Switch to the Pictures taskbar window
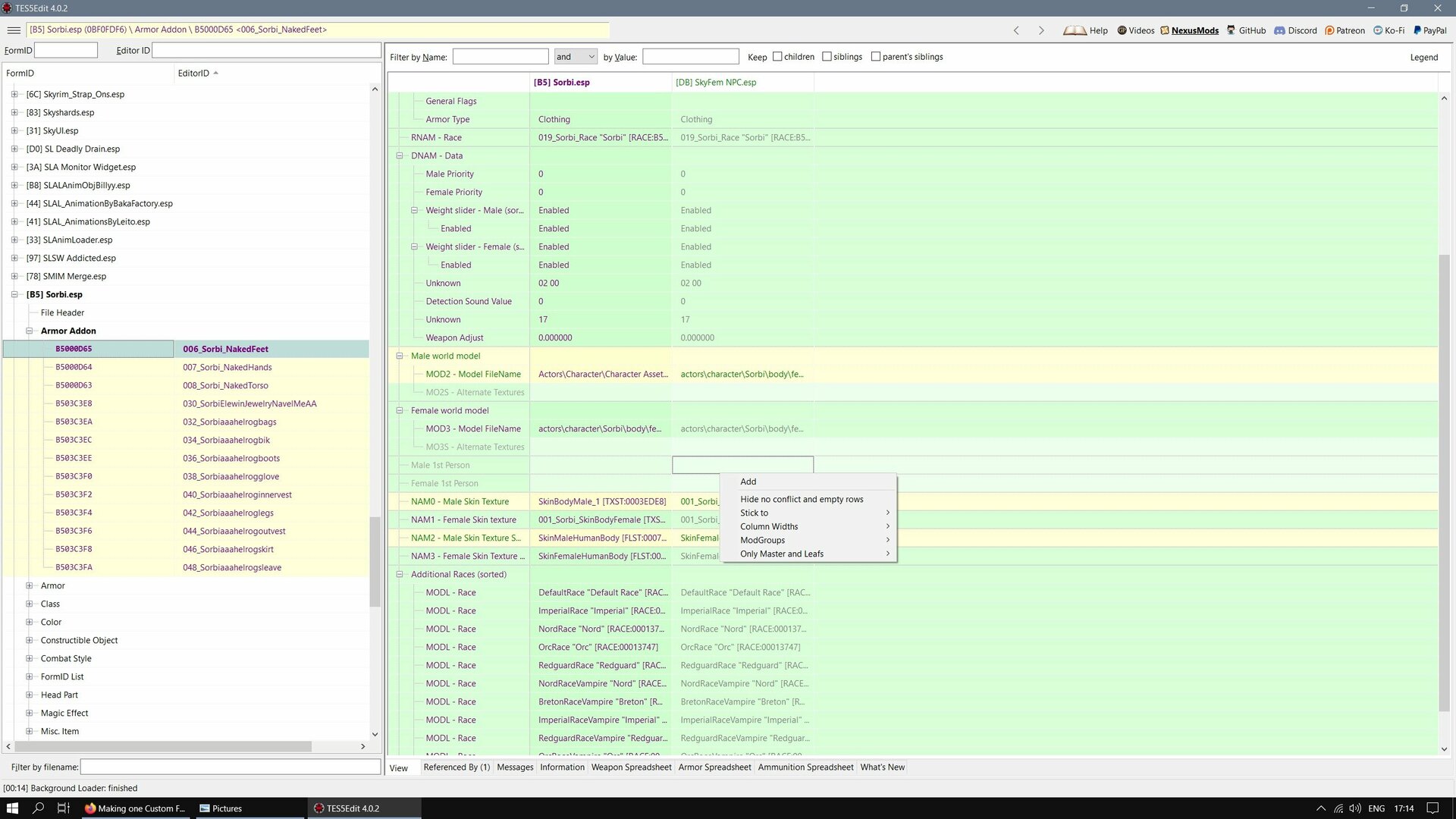Screen dimensions: 1456x819 click(249, 808)
